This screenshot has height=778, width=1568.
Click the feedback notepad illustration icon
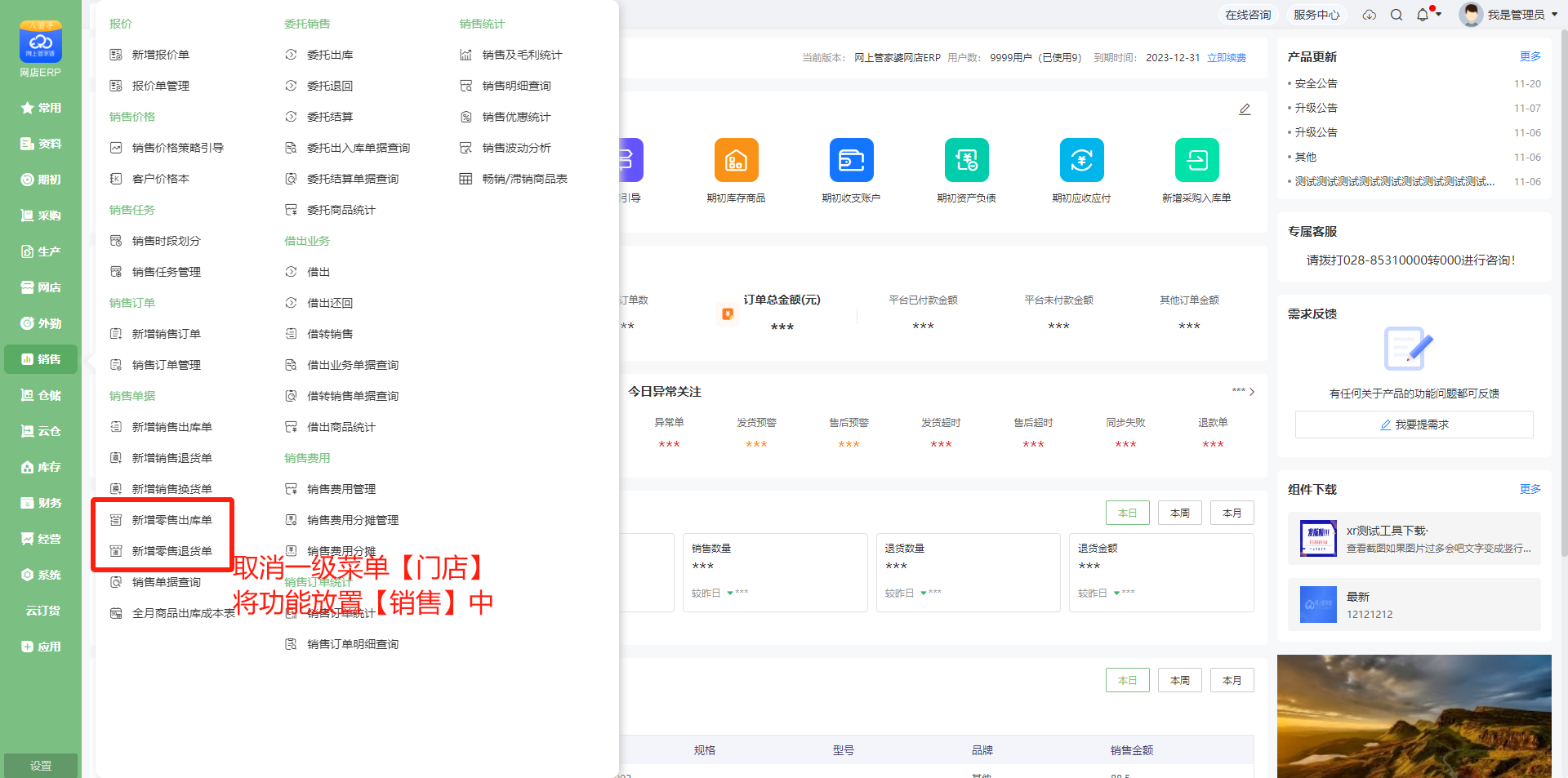(x=1409, y=349)
